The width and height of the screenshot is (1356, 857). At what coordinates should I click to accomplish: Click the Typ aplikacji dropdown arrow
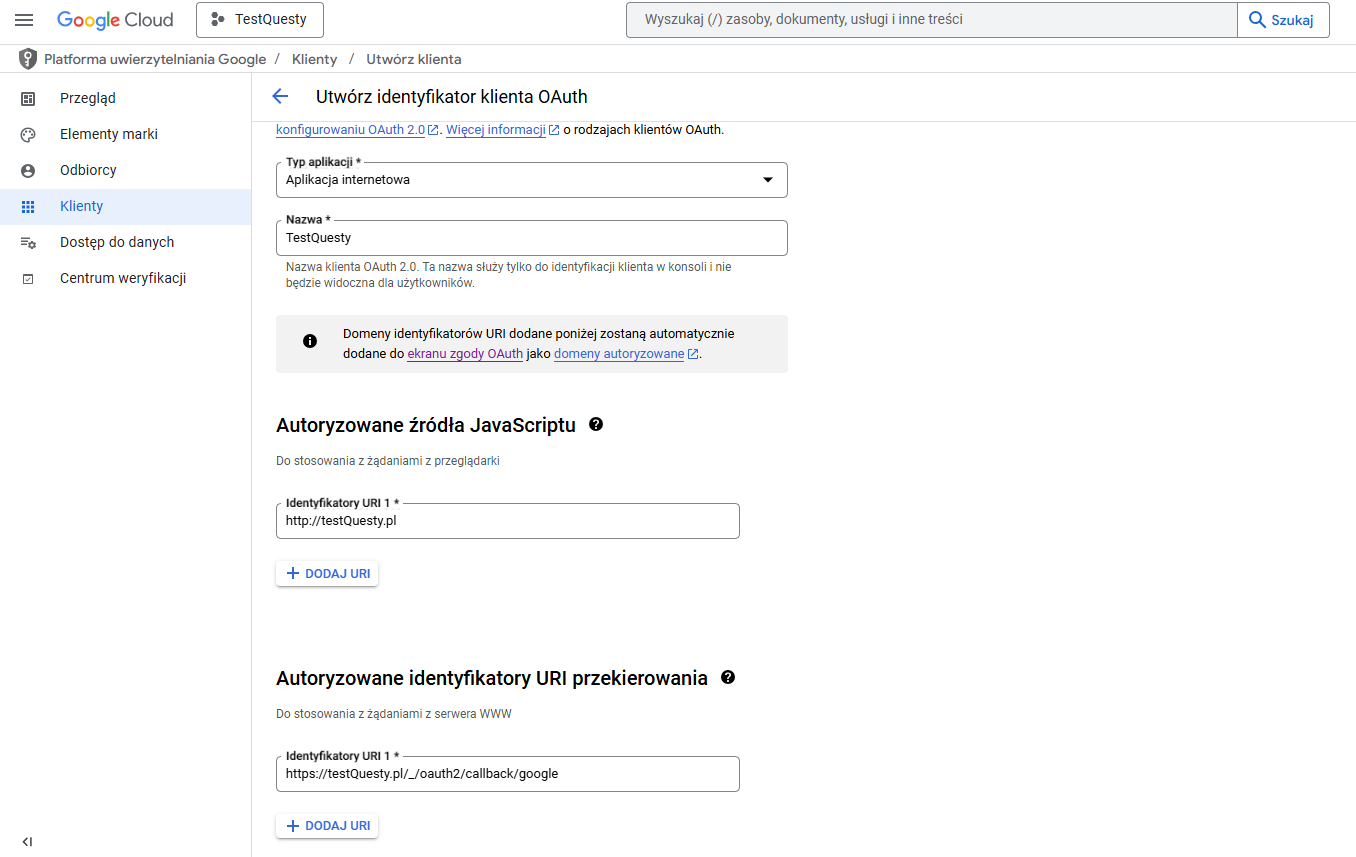[768, 180]
